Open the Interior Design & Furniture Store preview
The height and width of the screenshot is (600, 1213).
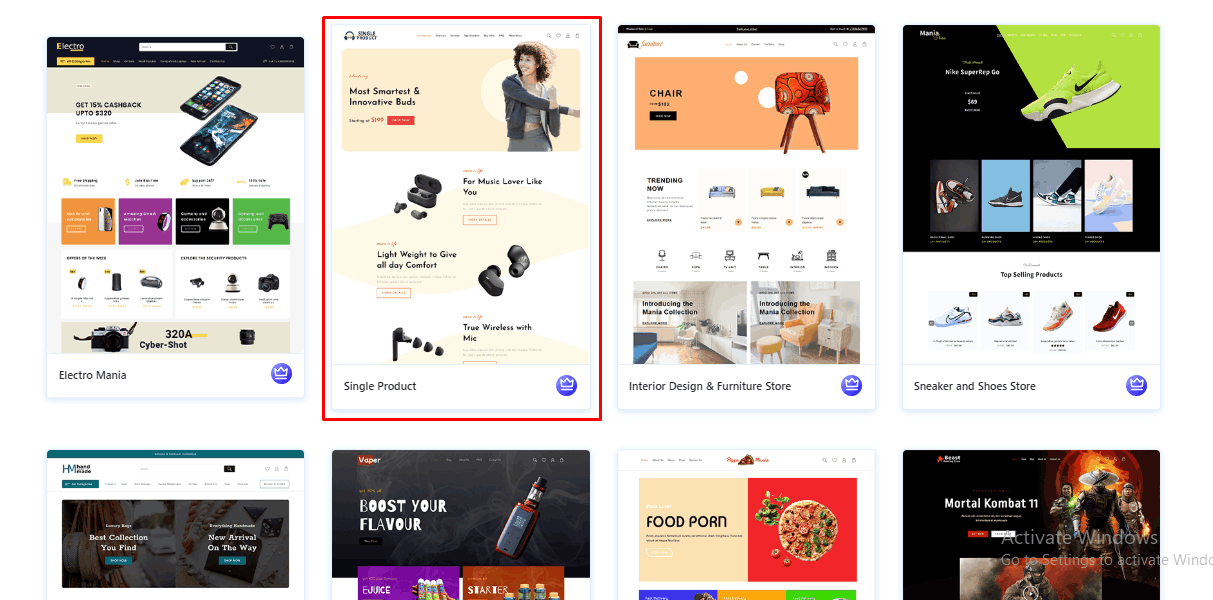tap(746, 195)
